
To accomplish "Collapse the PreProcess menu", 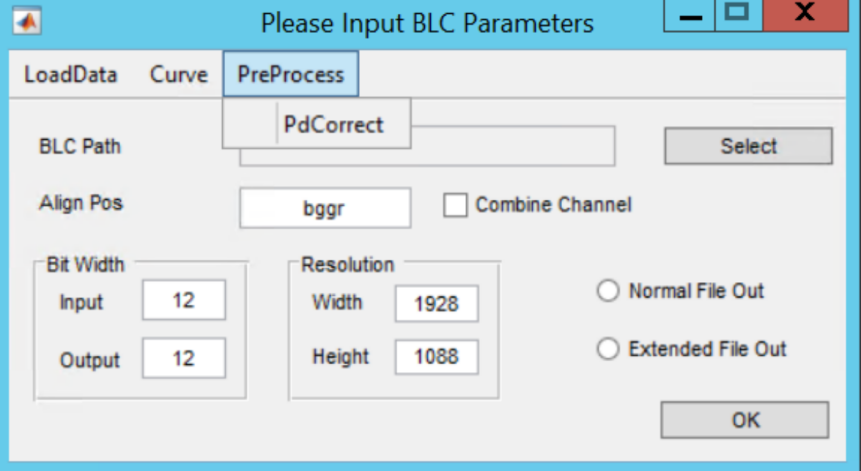I will coord(290,74).
